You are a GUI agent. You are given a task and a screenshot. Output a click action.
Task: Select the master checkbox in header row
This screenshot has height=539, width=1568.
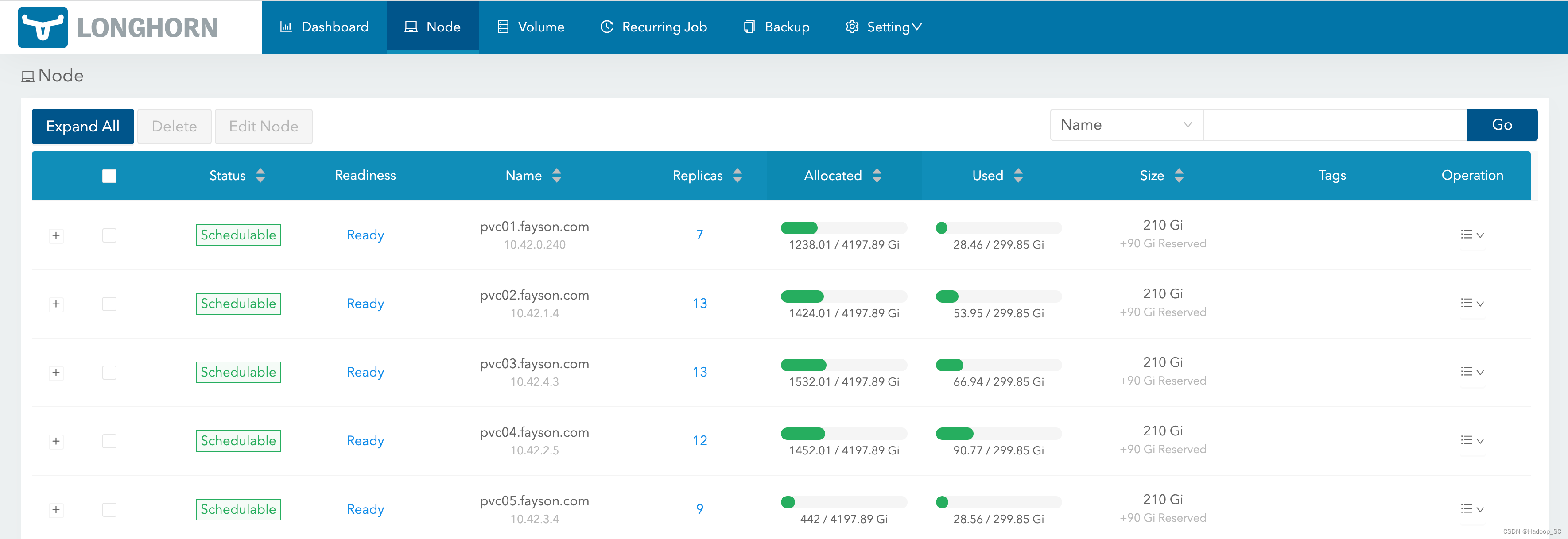point(110,176)
